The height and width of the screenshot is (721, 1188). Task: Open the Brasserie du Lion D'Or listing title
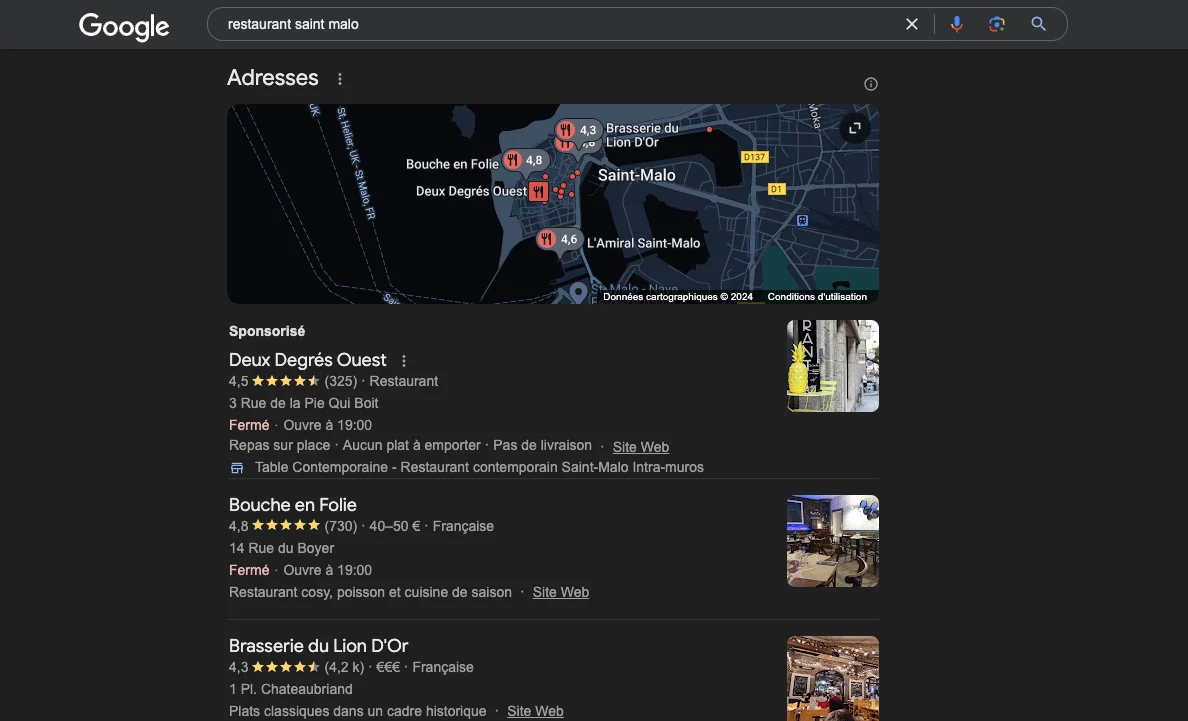318,646
